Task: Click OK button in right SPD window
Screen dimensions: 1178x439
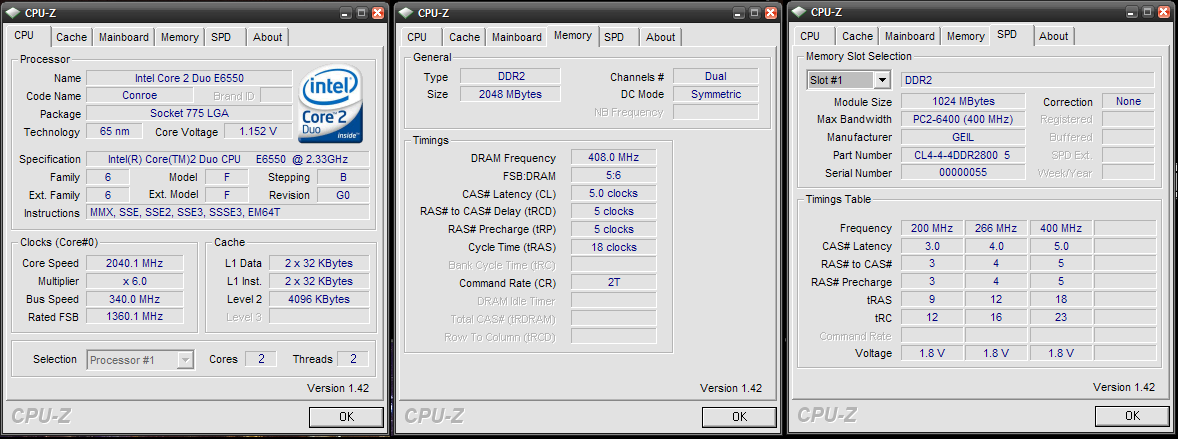Action: coord(1132,416)
